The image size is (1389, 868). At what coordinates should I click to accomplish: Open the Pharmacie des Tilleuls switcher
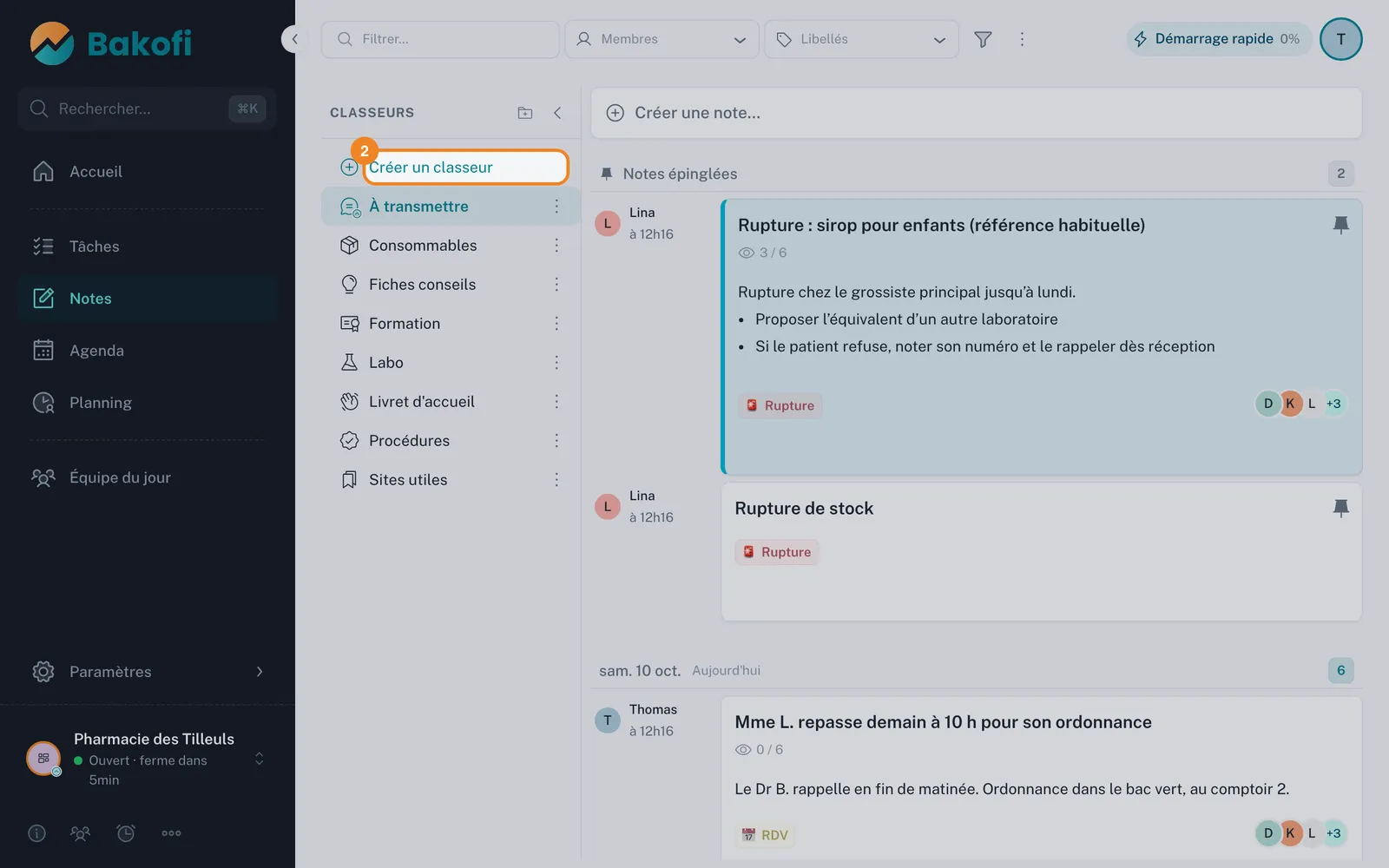(148, 759)
